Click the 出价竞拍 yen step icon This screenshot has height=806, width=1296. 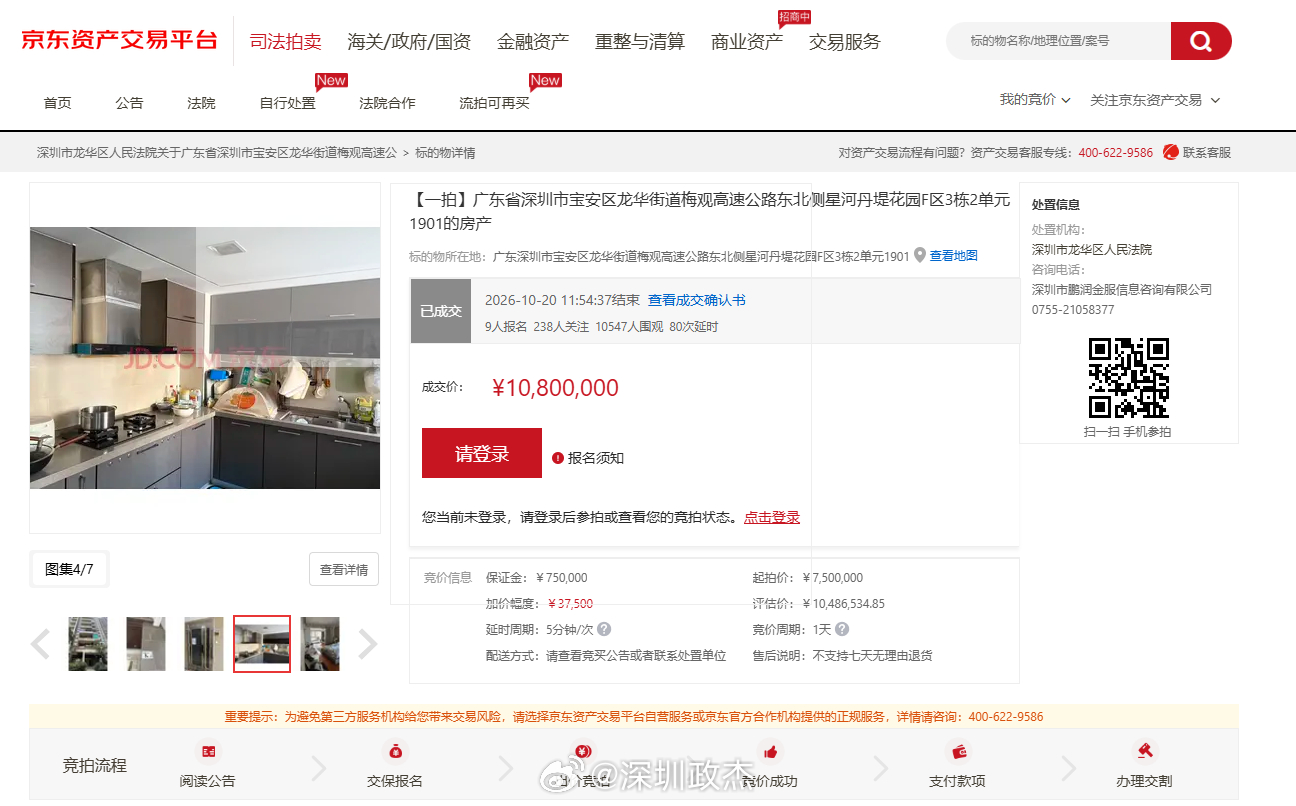583,751
